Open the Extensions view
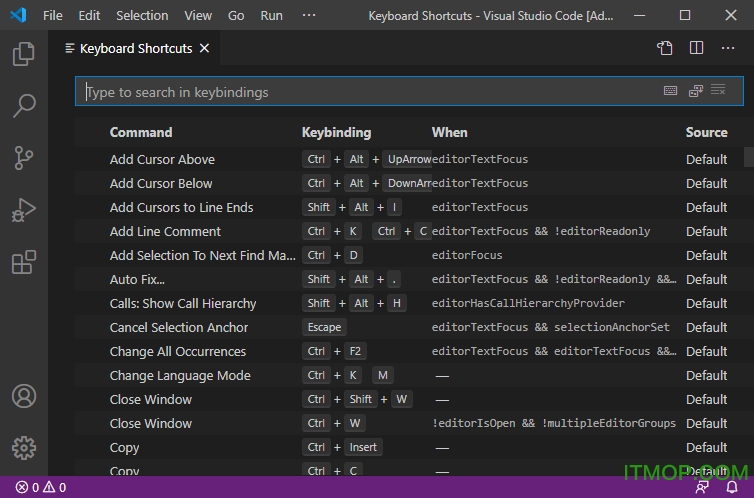 [24, 262]
